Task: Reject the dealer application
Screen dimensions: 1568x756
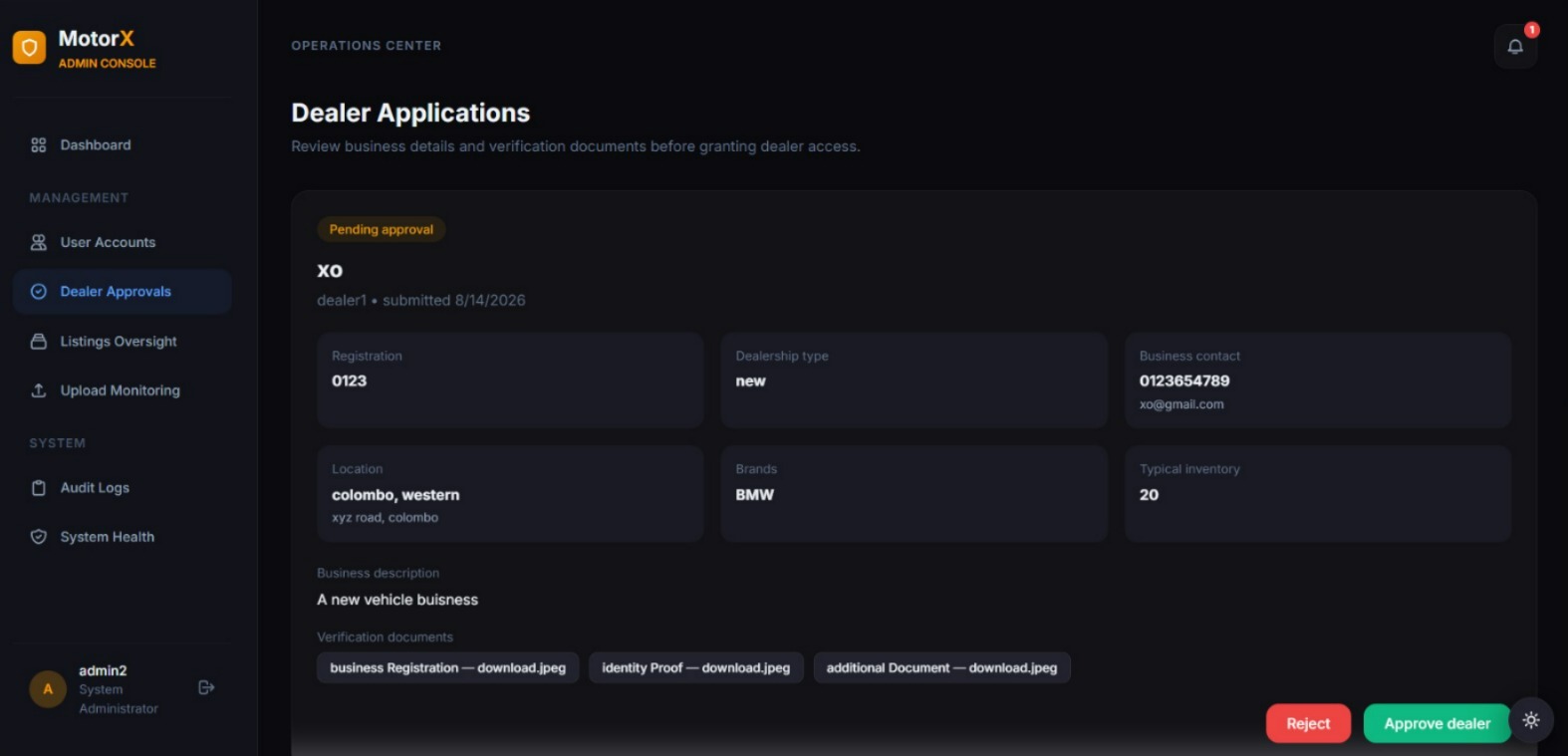Action: pyautogui.click(x=1308, y=724)
